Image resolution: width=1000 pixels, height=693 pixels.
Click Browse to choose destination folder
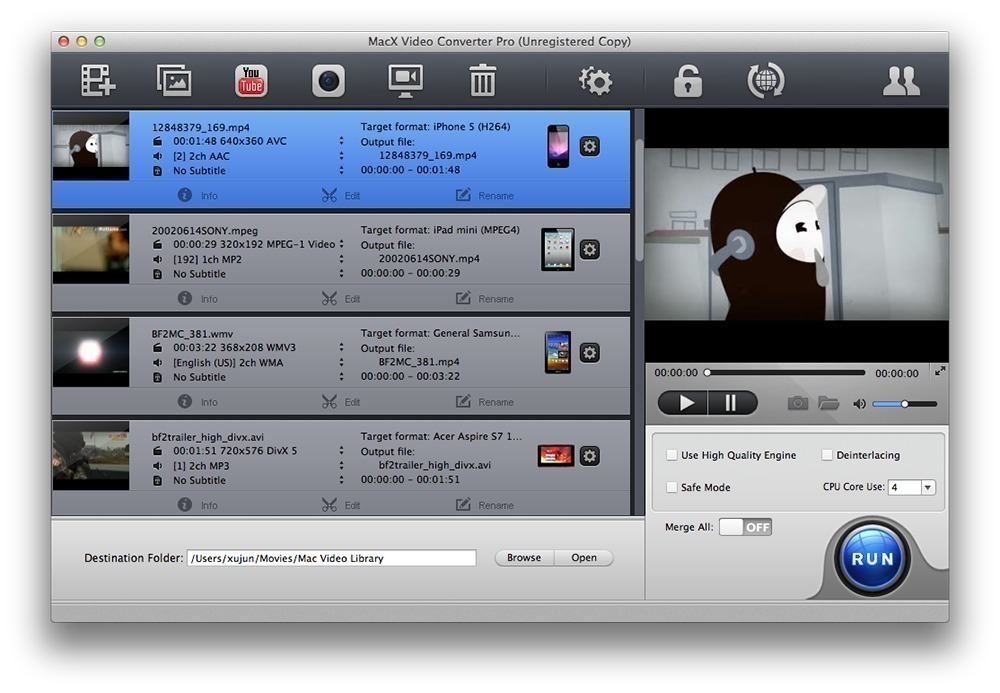pyautogui.click(x=523, y=558)
